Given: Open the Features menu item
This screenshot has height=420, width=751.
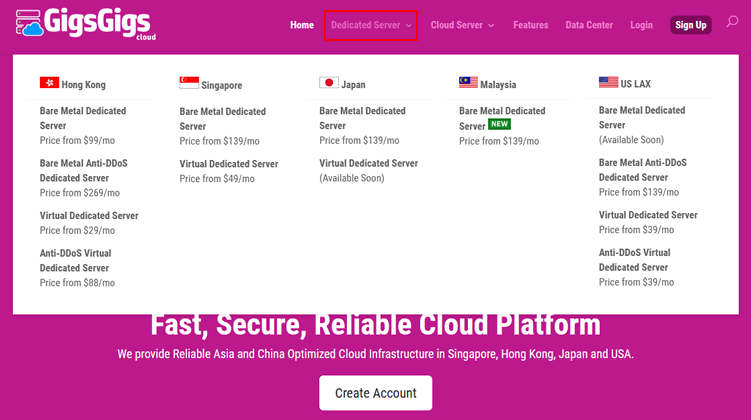Looking at the screenshot, I should (x=531, y=25).
